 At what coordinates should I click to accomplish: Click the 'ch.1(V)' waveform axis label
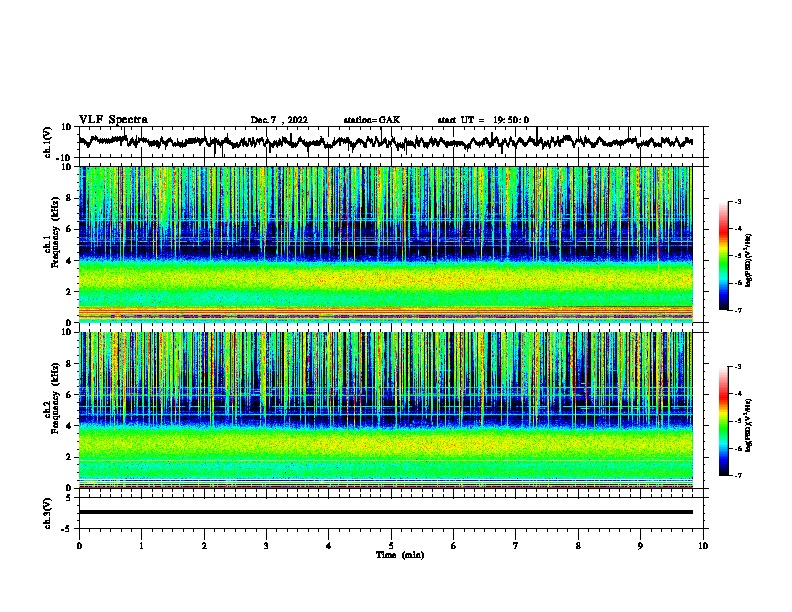click(48, 142)
